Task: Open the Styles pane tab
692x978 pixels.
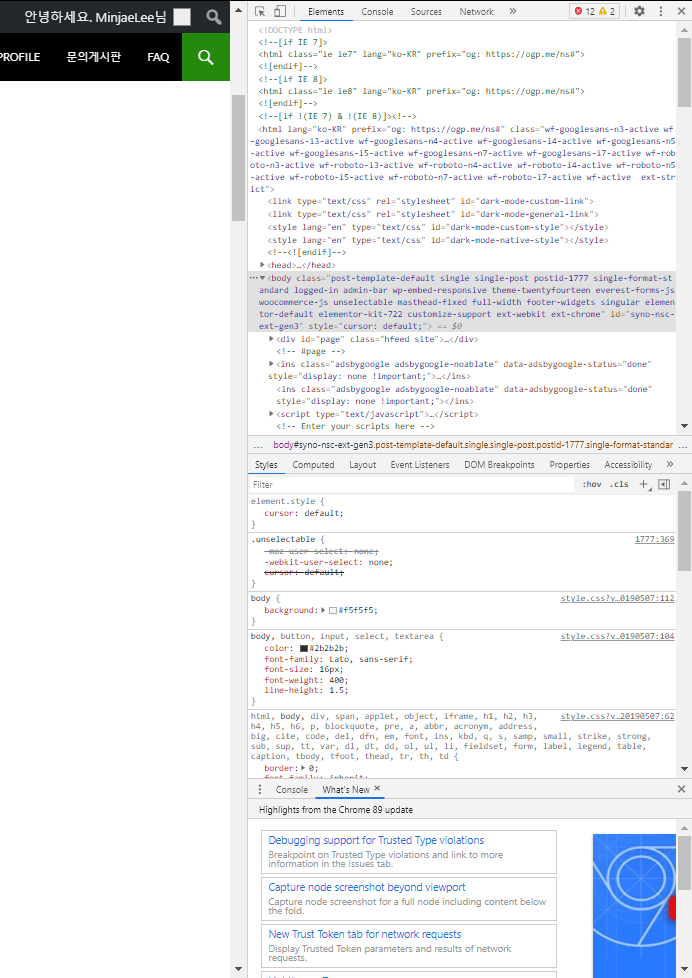Action: click(x=266, y=465)
